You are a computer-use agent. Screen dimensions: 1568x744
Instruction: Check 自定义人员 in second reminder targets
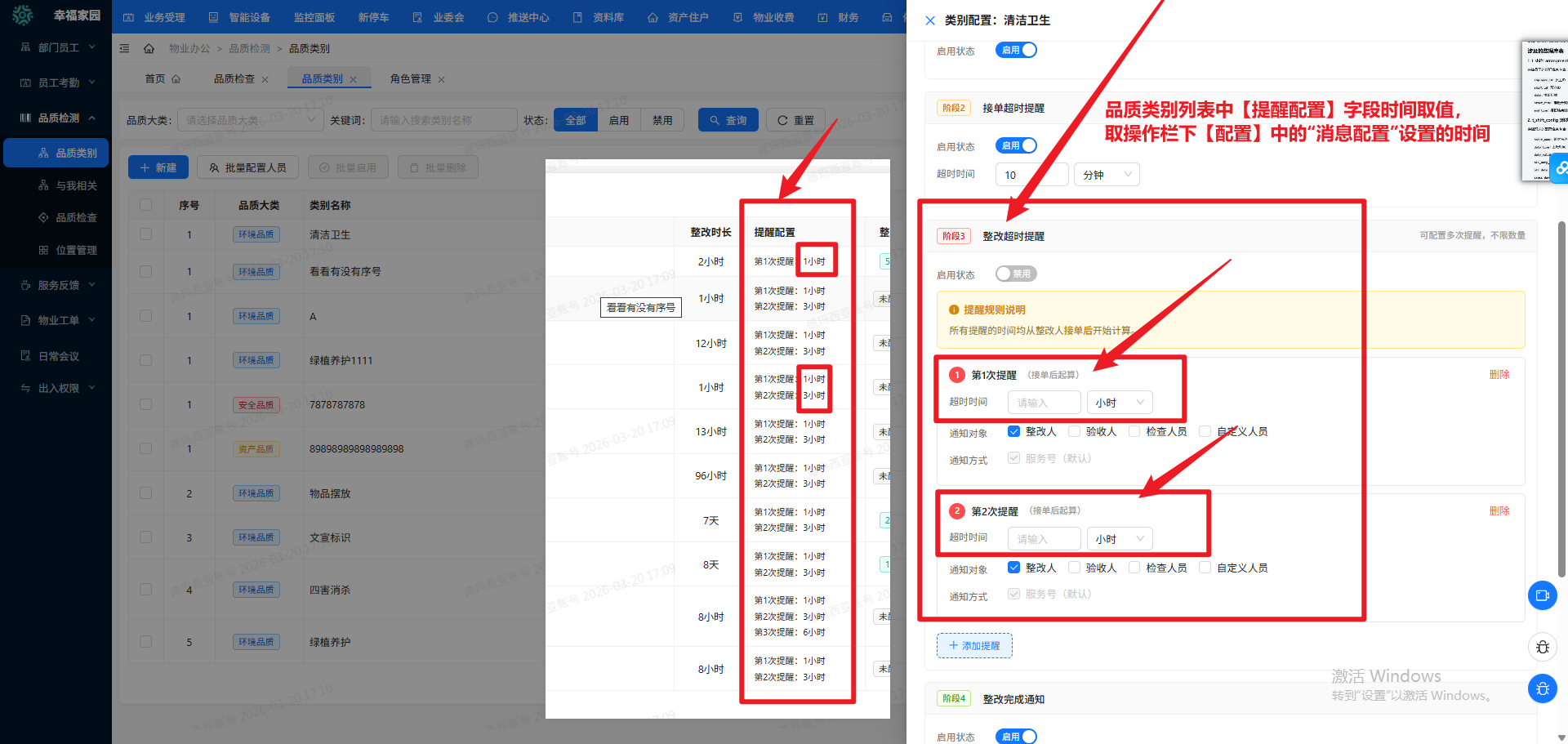[1205, 568]
